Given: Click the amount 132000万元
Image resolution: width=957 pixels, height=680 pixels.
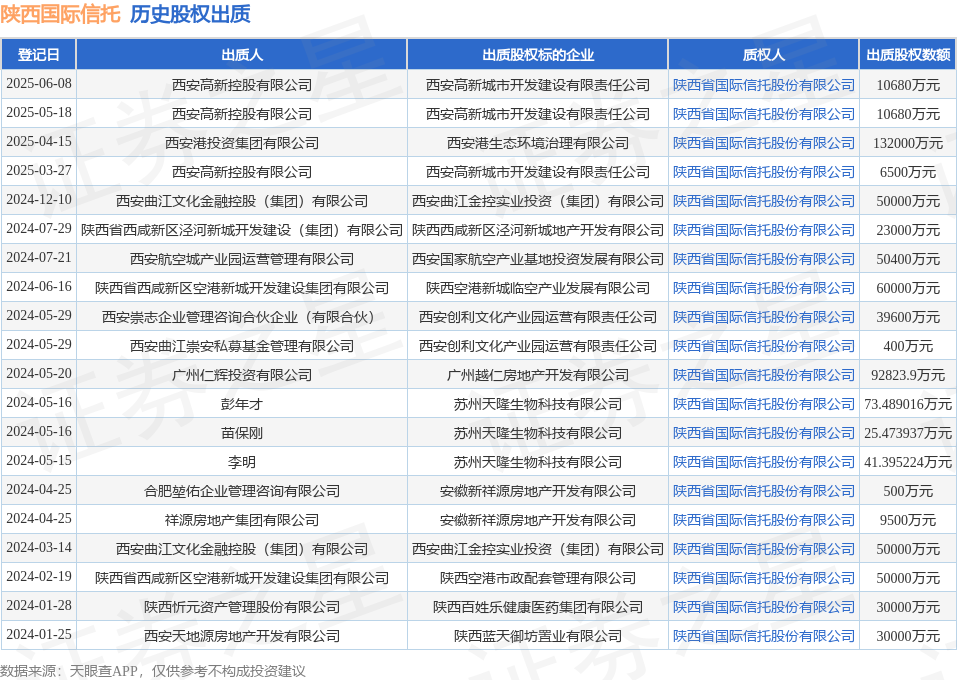Looking at the screenshot, I should click(x=908, y=143).
